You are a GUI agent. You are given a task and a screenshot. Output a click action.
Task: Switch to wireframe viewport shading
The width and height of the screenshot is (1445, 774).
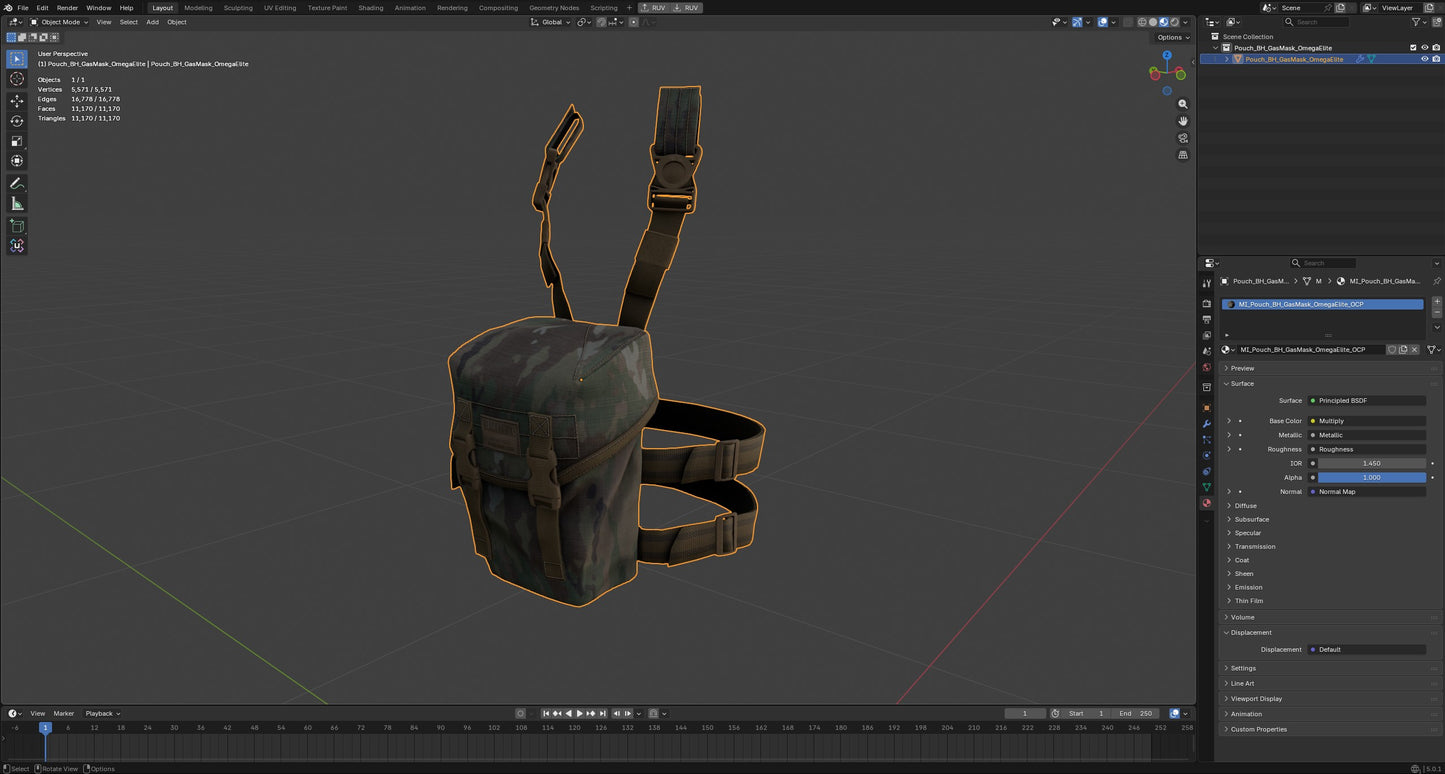click(1142, 22)
